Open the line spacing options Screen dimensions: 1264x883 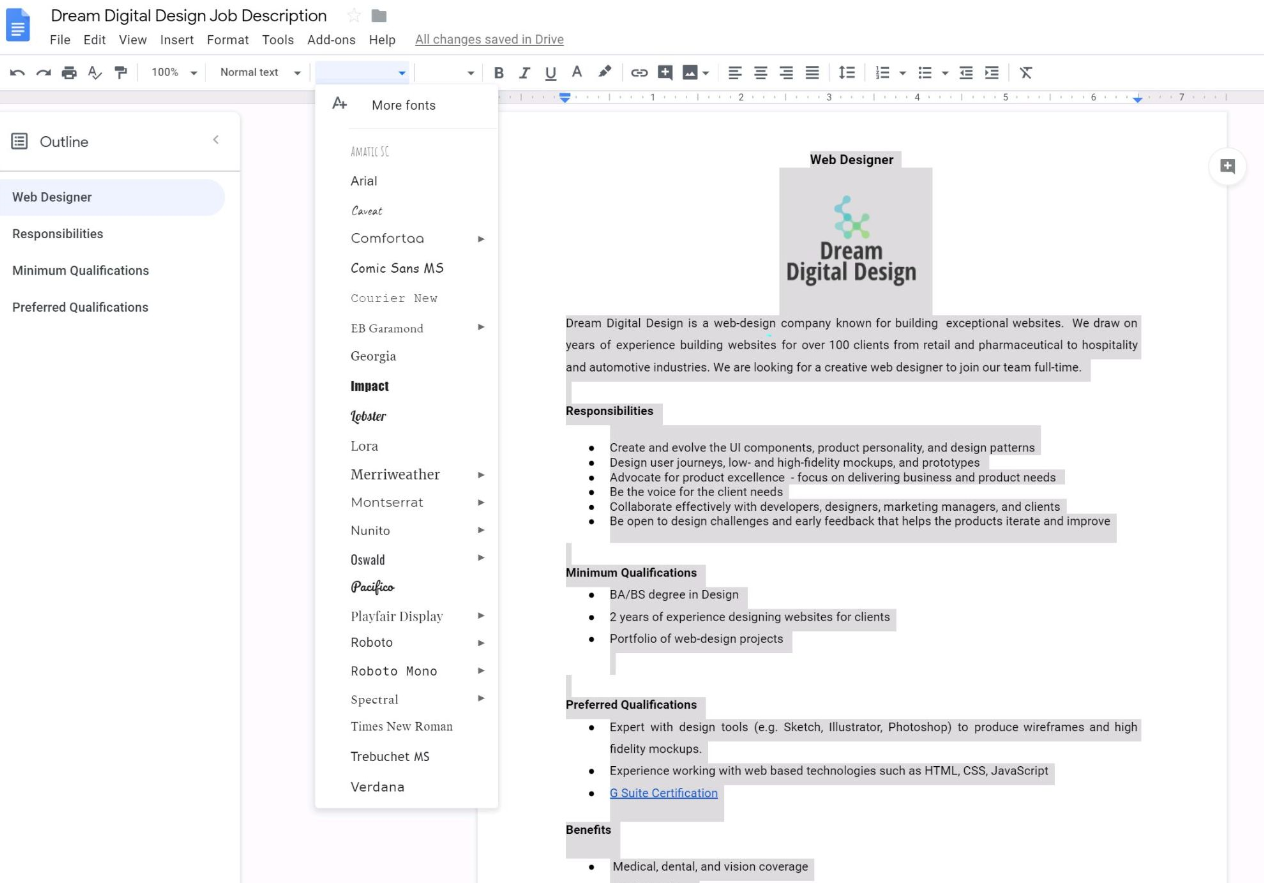tap(846, 72)
